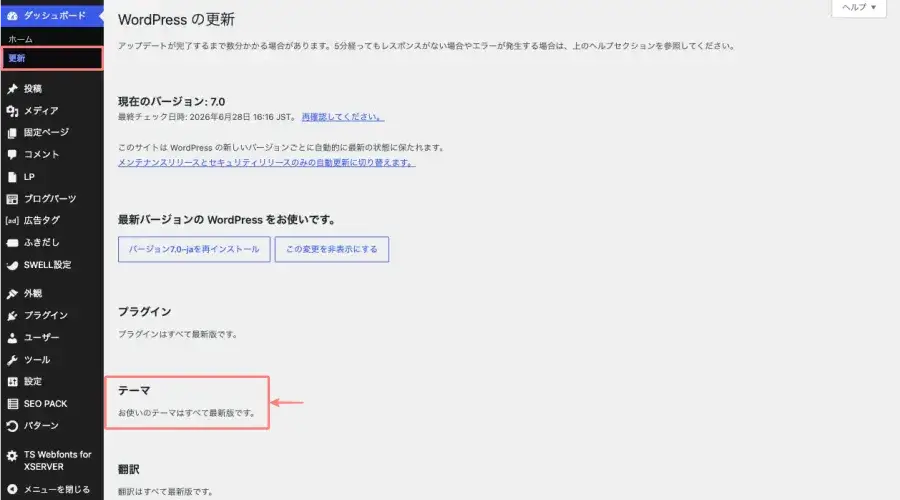Click the プラグイン section heading

coord(145,312)
